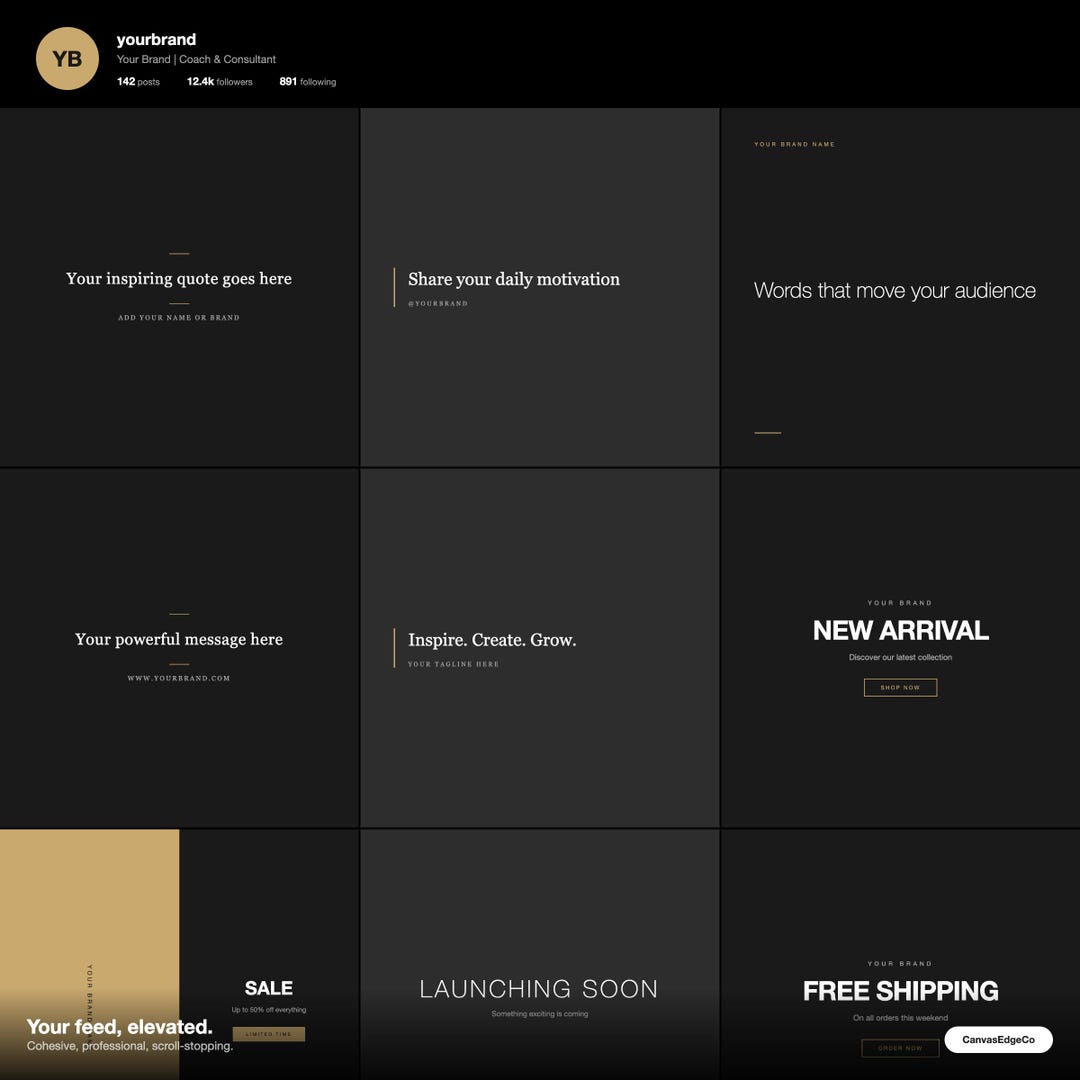Click the @YOURBRAND handle text
The height and width of the screenshot is (1080, 1080).
[438, 303]
